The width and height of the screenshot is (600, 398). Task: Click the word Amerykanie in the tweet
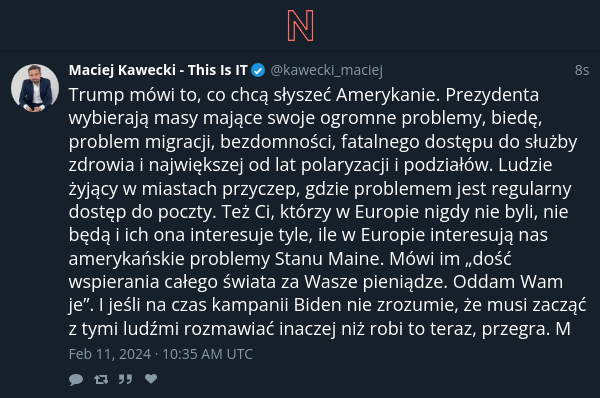tap(388, 95)
